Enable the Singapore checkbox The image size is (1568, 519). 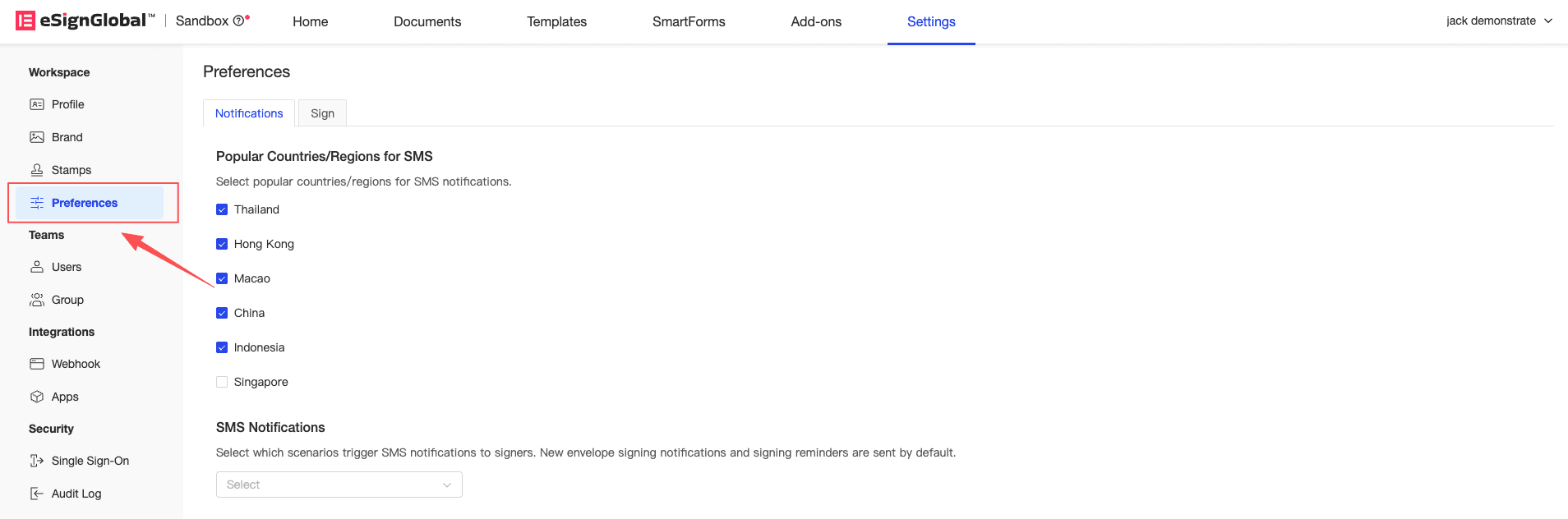(222, 382)
